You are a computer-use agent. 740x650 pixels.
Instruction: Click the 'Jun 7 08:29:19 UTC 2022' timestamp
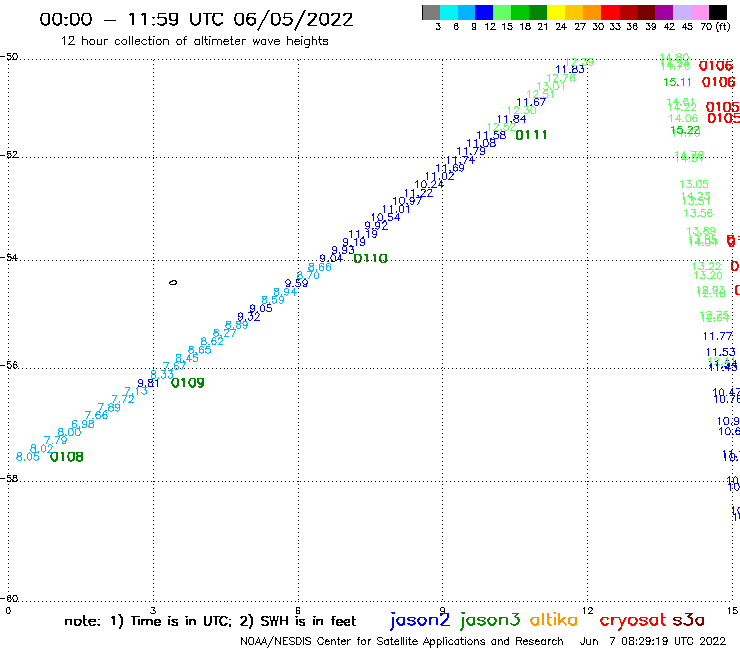click(x=653, y=641)
